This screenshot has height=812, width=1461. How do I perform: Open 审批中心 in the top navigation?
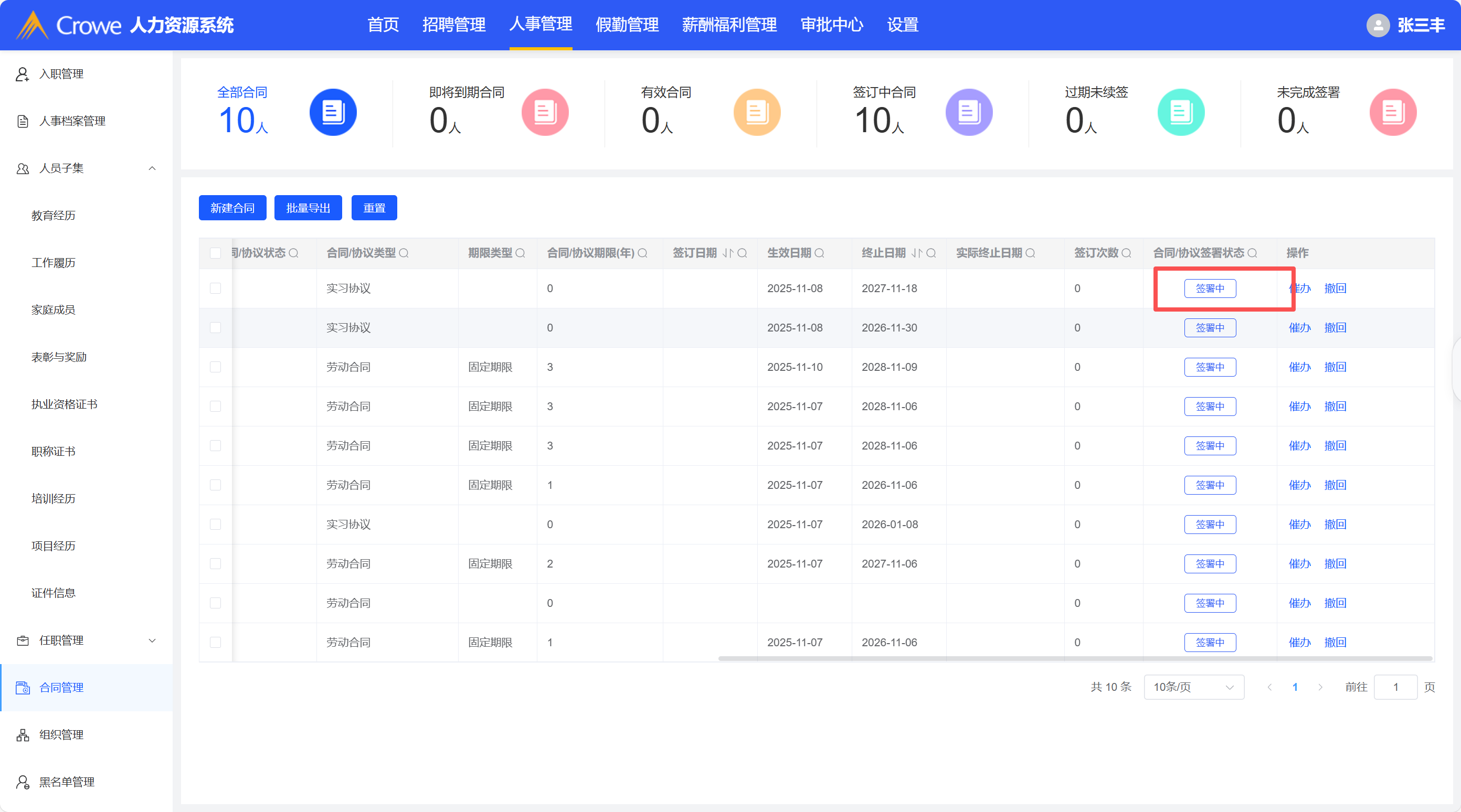tap(831, 25)
